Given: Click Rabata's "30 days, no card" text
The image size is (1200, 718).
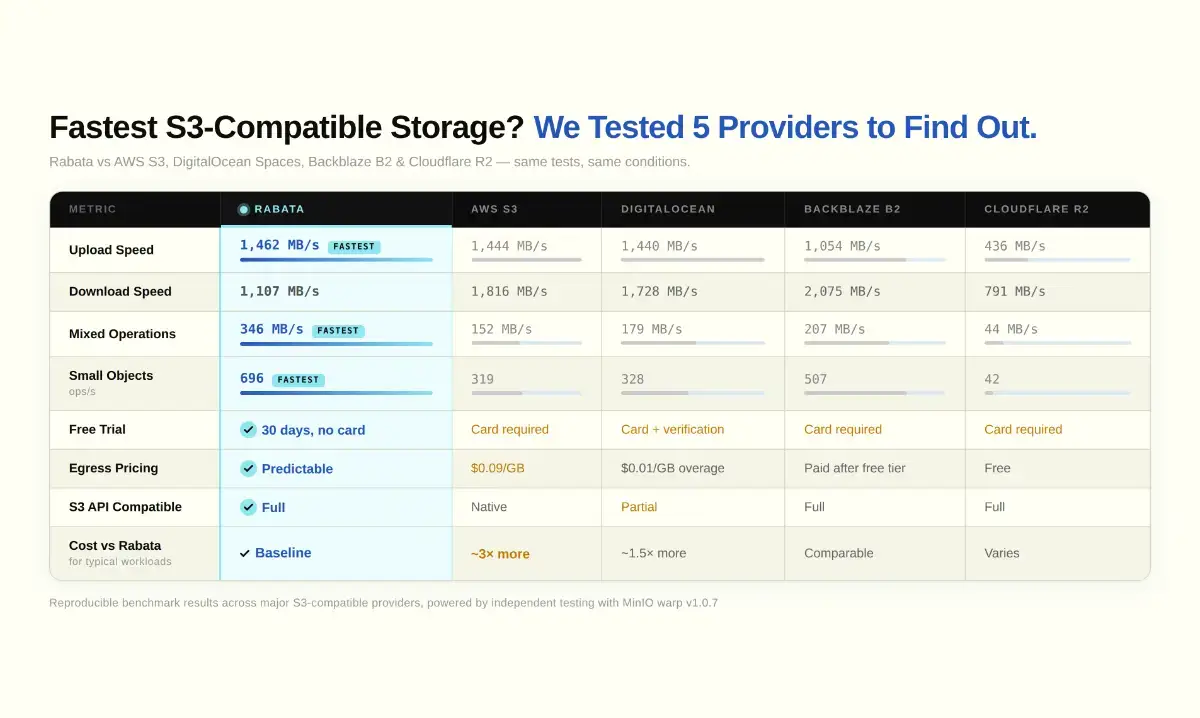Looking at the screenshot, I should pos(313,430).
